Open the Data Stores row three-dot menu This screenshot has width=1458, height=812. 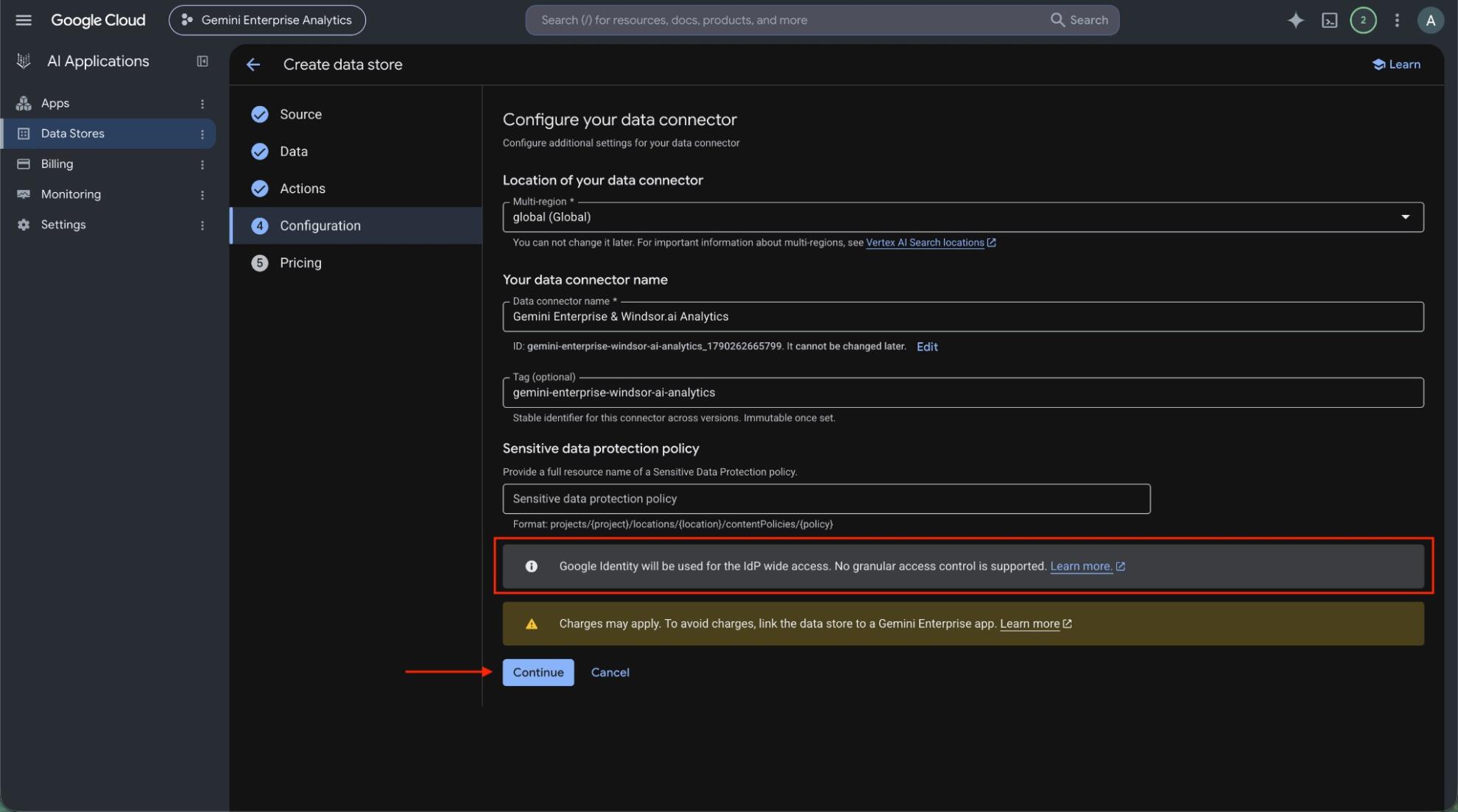pos(202,134)
